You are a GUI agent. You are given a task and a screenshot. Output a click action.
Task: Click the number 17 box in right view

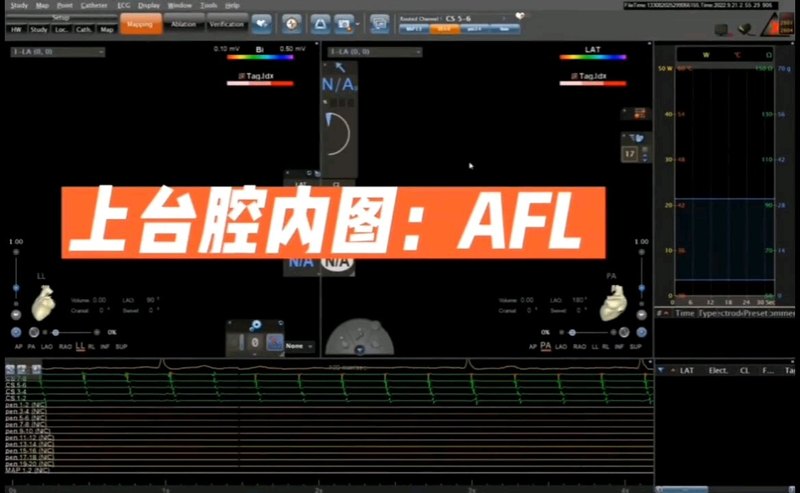tap(630, 154)
